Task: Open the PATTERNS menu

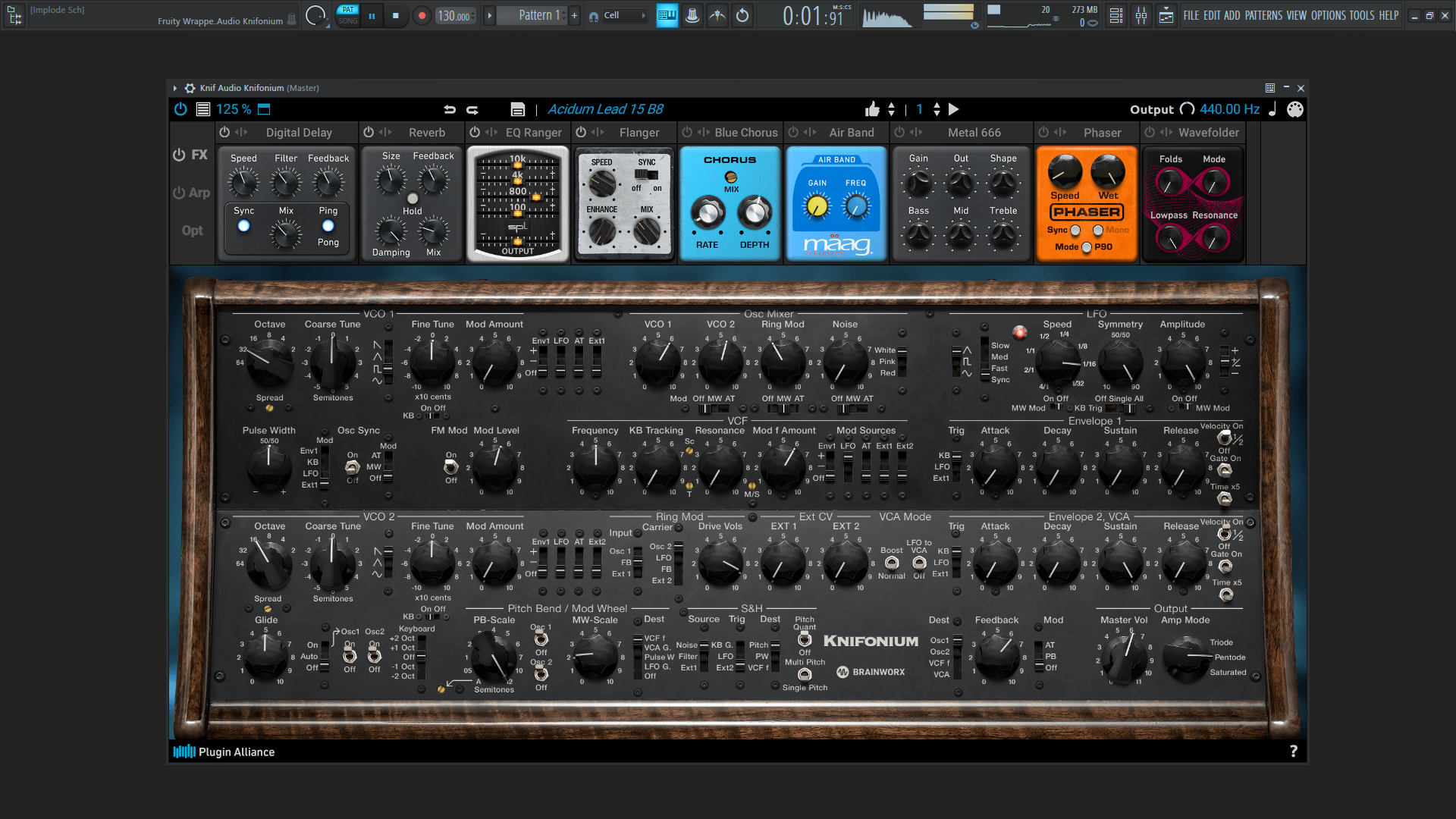Action: click(1263, 15)
